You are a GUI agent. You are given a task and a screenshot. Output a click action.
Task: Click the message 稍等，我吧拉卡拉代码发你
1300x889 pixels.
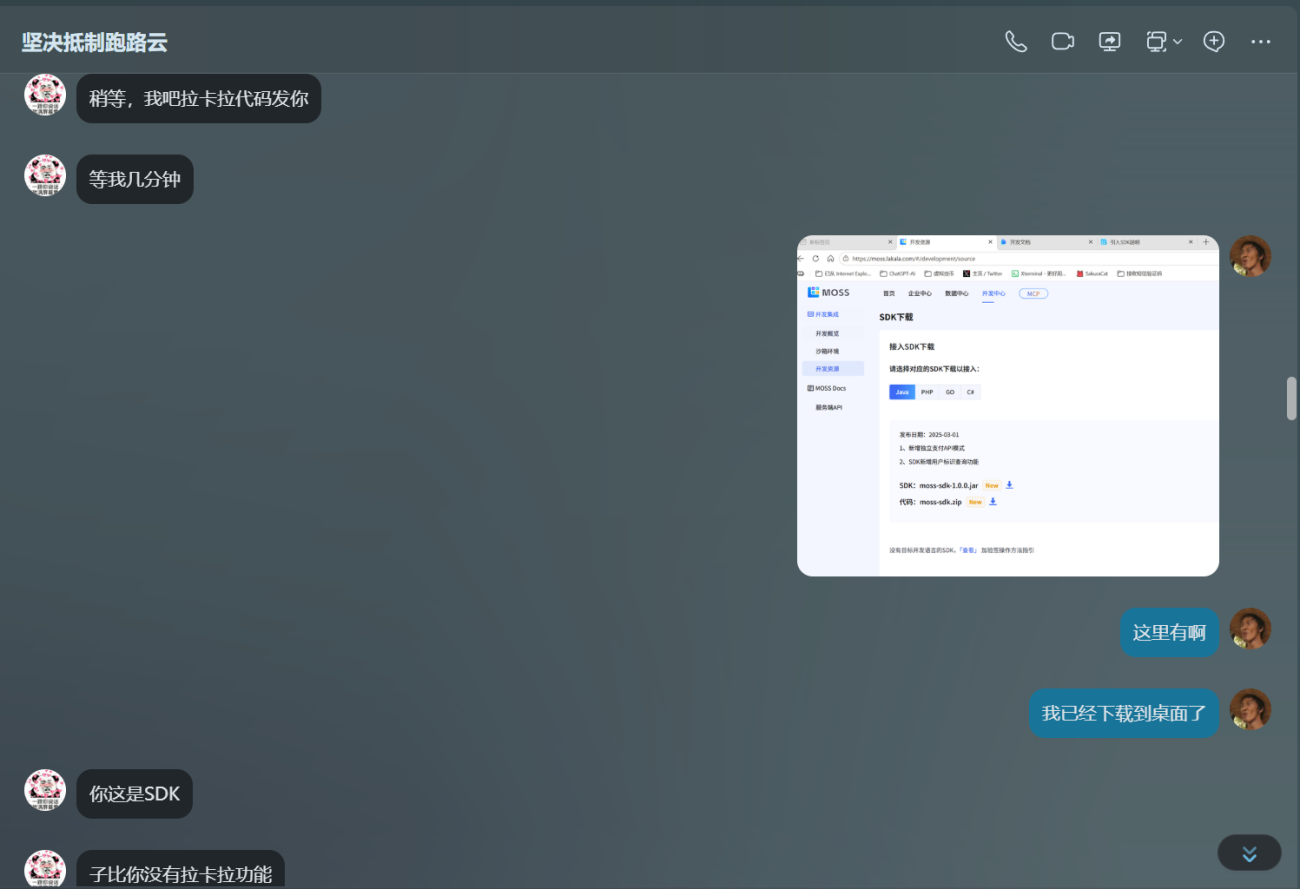(198, 98)
